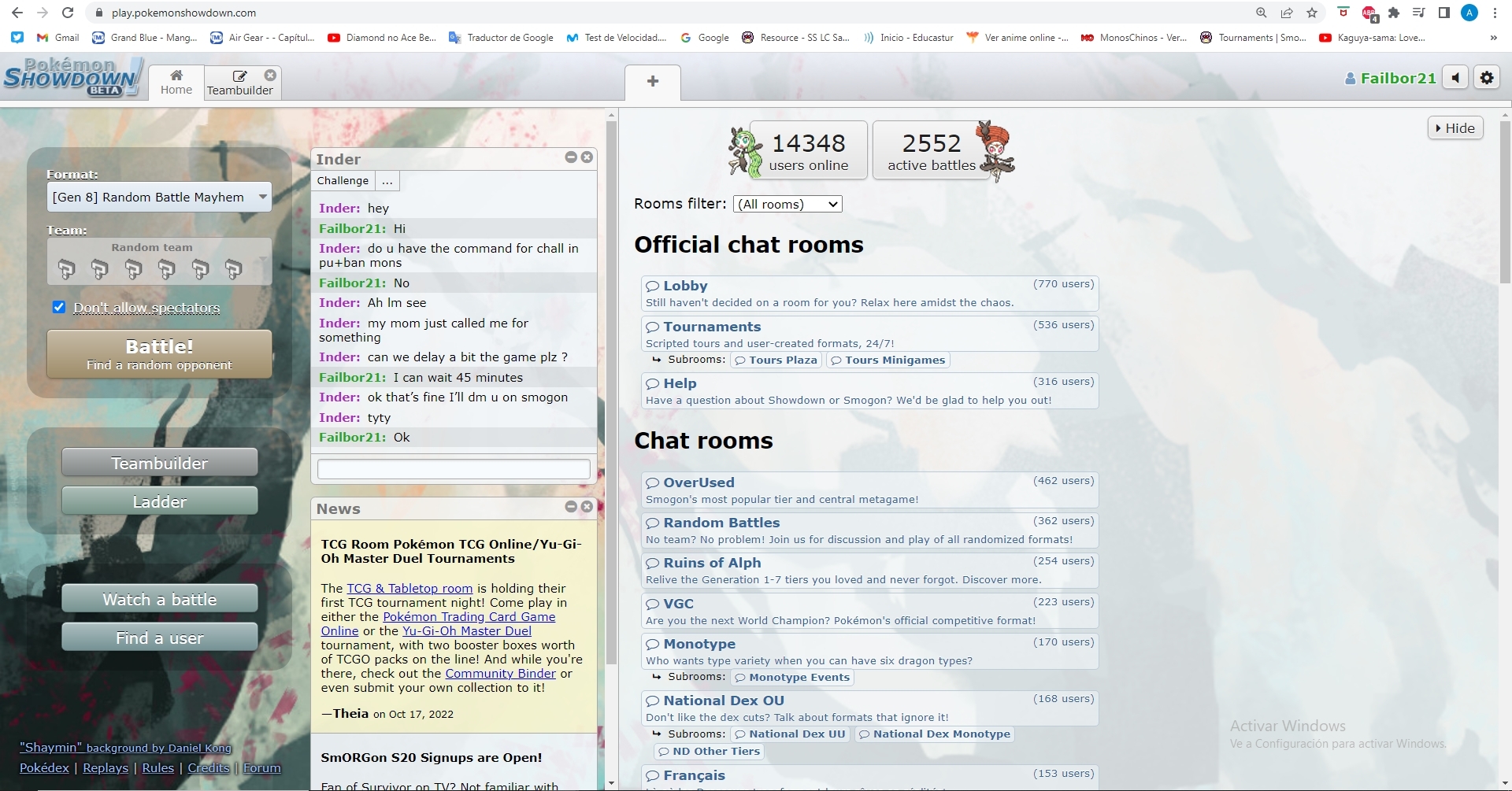Open the Random team selector dropdown

tap(159, 261)
